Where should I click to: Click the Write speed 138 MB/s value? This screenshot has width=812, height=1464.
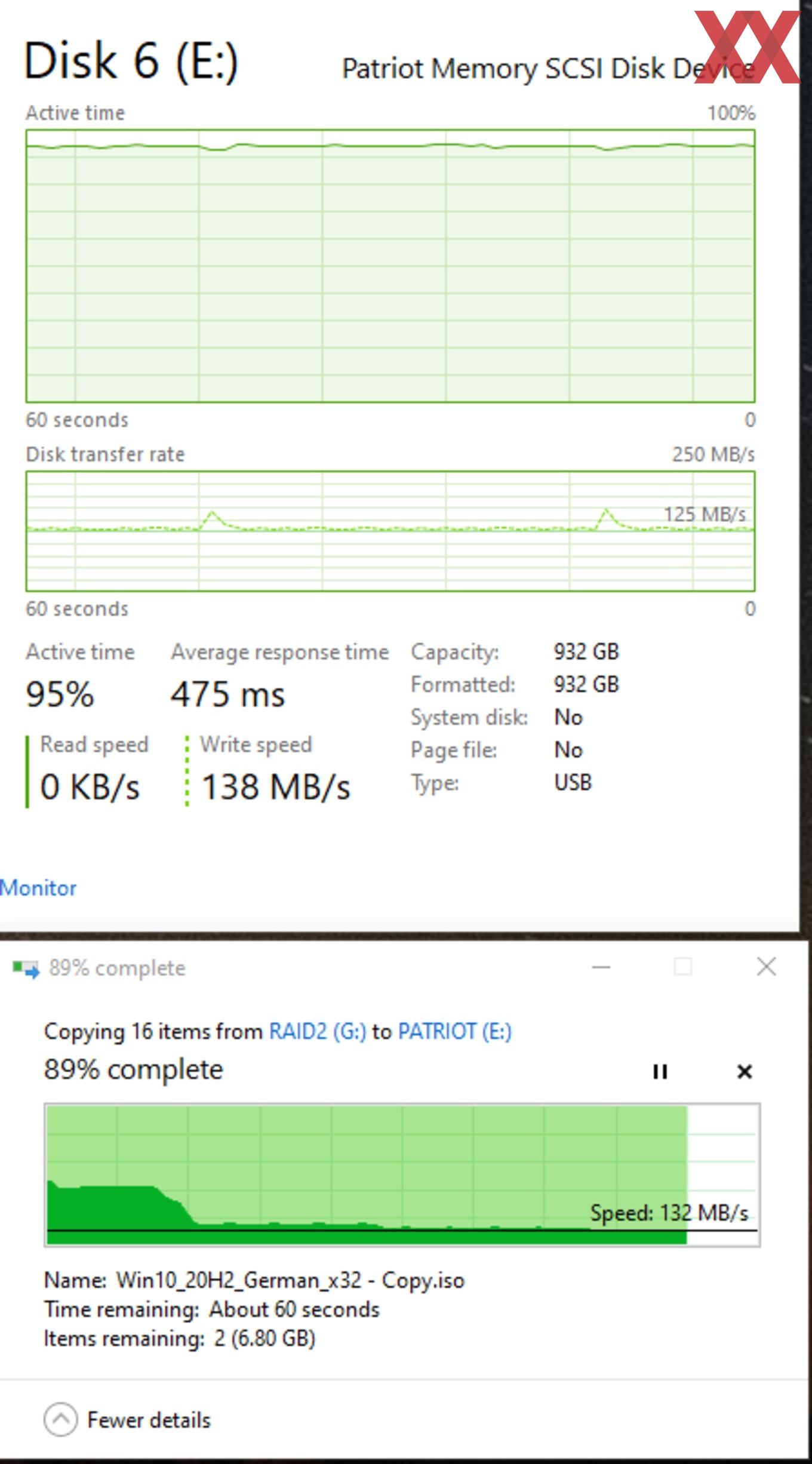click(276, 786)
